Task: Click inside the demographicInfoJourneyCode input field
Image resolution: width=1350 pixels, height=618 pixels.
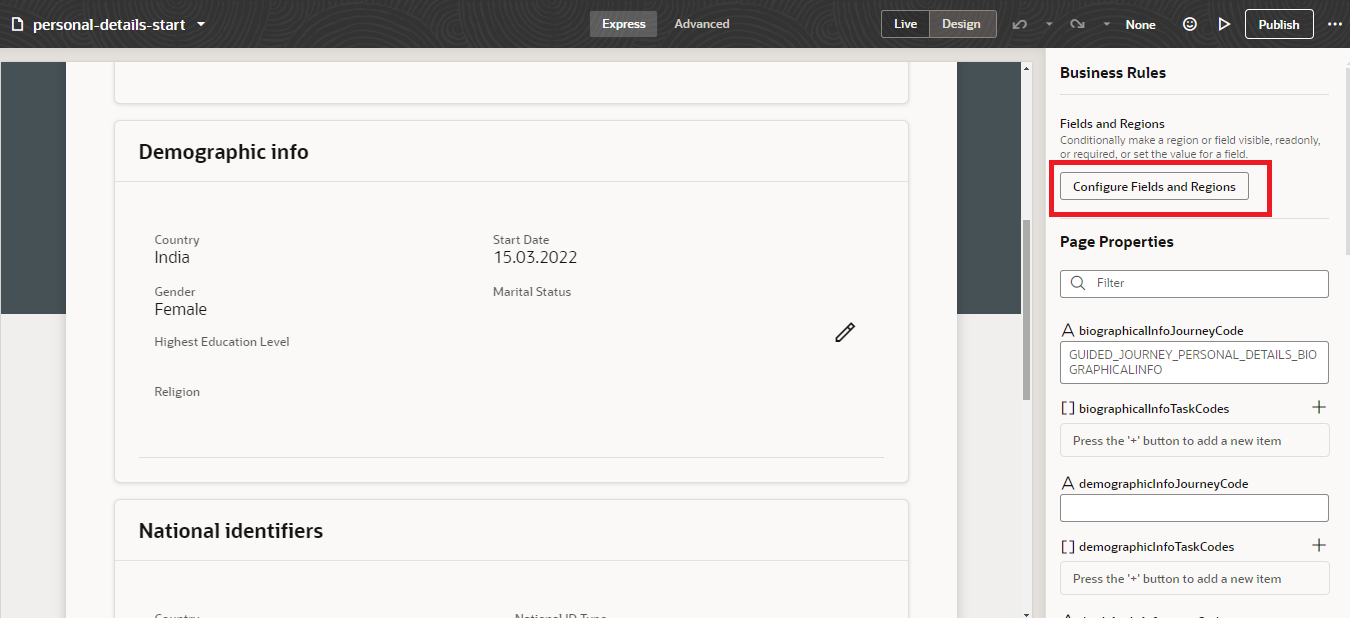Action: click(x=1193, y=507)
